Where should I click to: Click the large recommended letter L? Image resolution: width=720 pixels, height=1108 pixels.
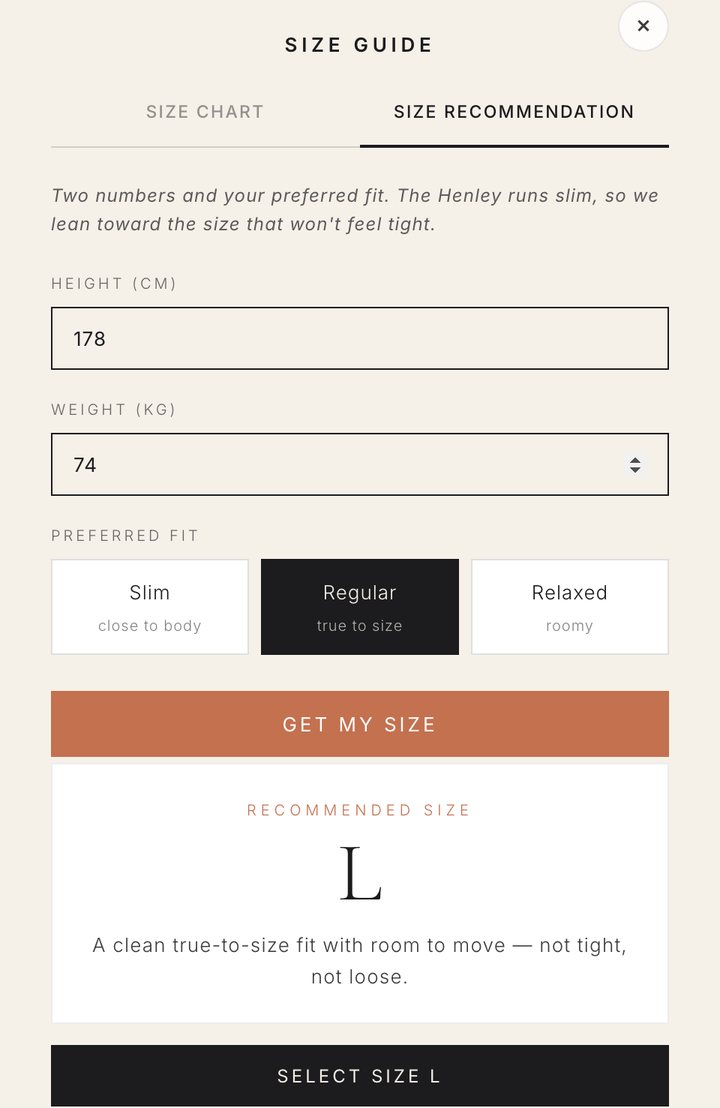pyautogui.click(x=360, y=873)
